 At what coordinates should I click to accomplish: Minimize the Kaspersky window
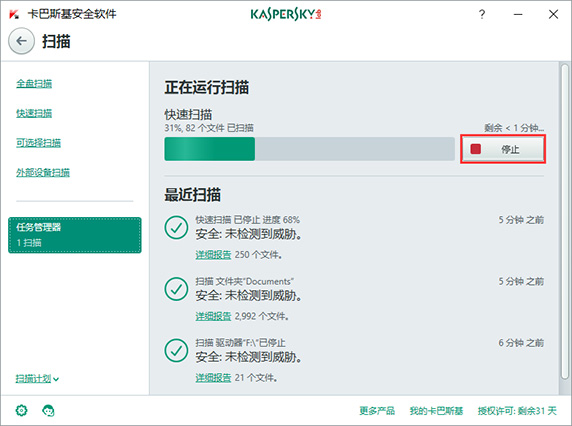518,14
